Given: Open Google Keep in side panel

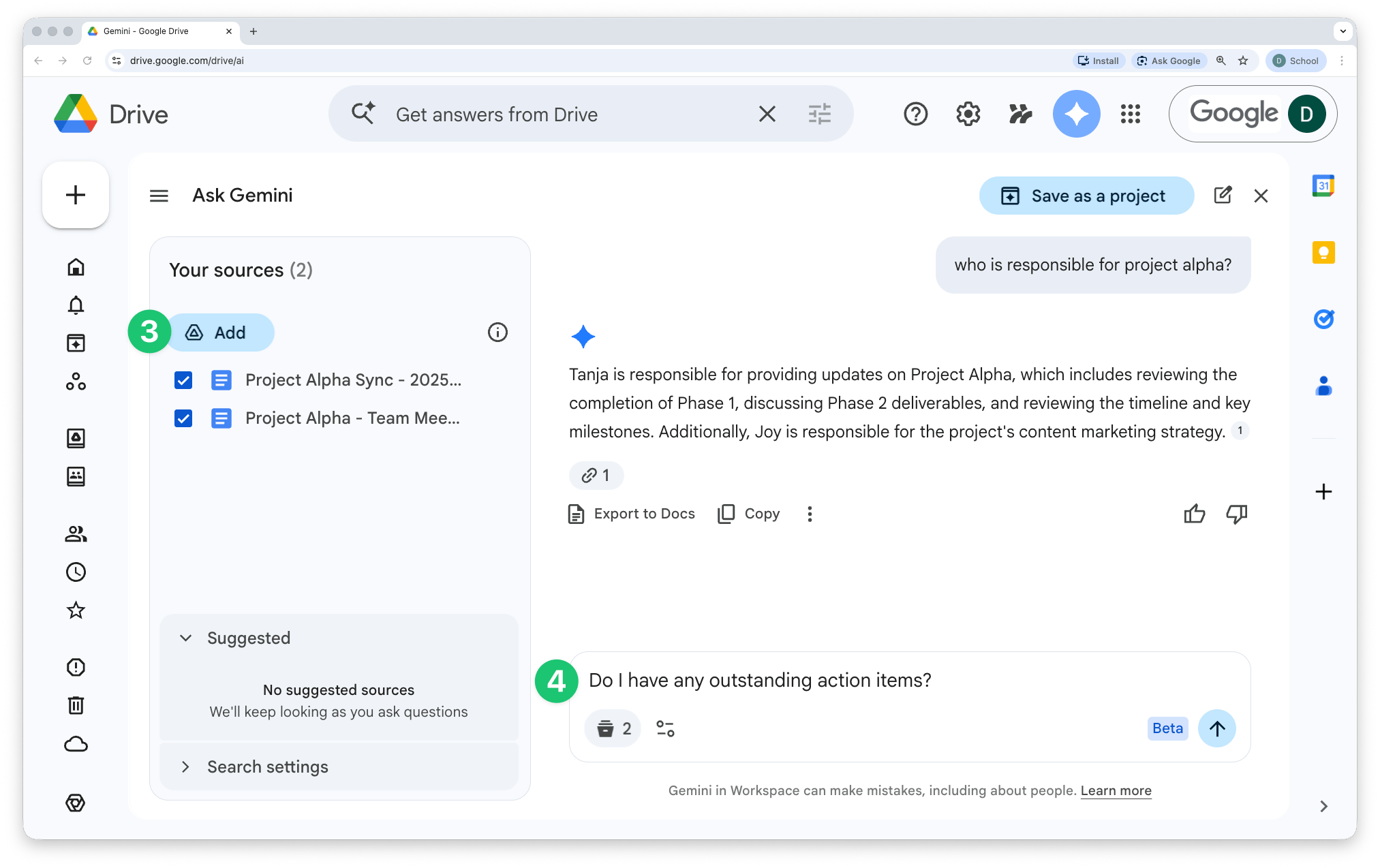Looking at the screenshot, I should click(x=1323, y=253).
